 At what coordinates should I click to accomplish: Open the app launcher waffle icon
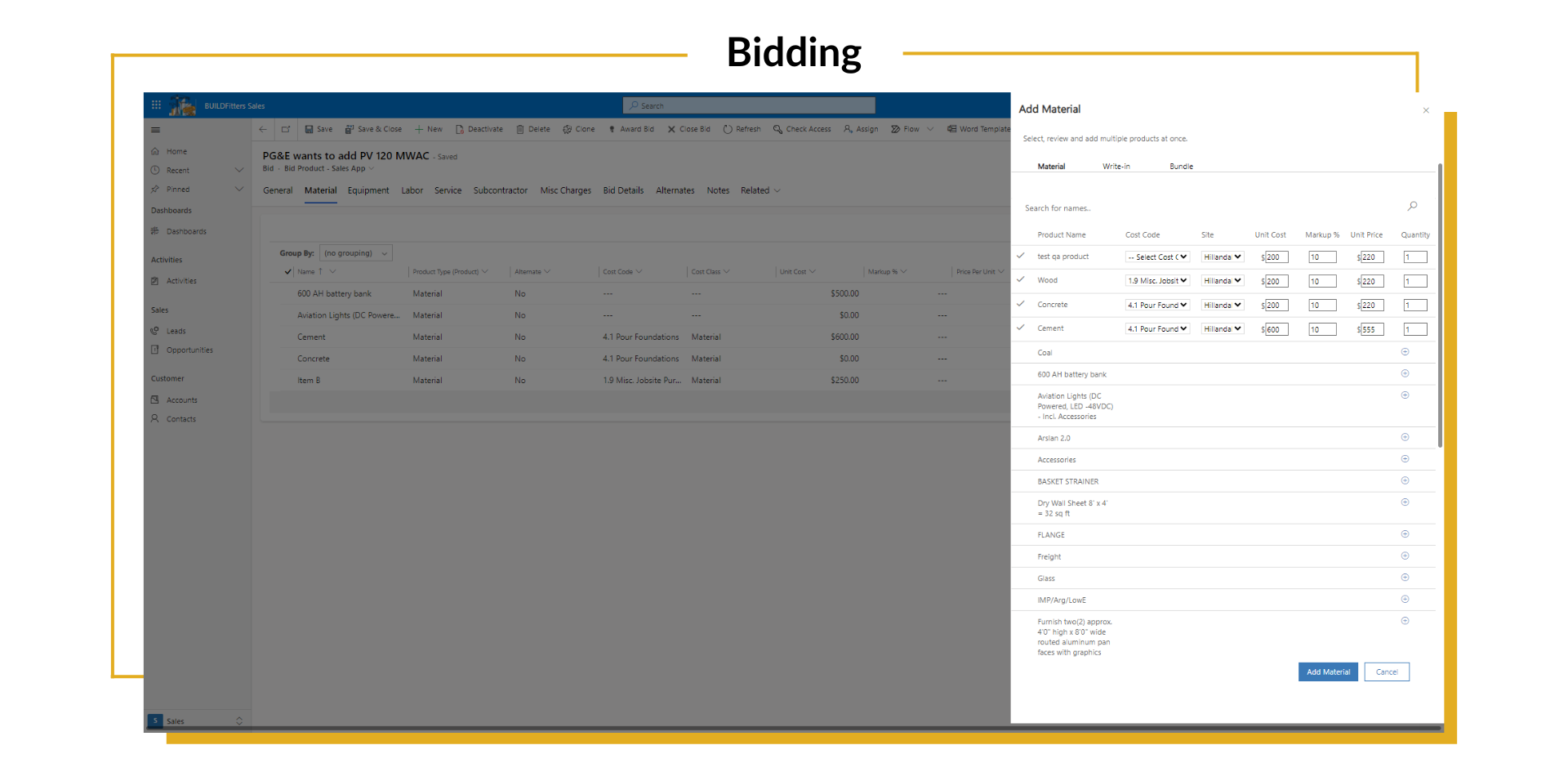point(156,105)
